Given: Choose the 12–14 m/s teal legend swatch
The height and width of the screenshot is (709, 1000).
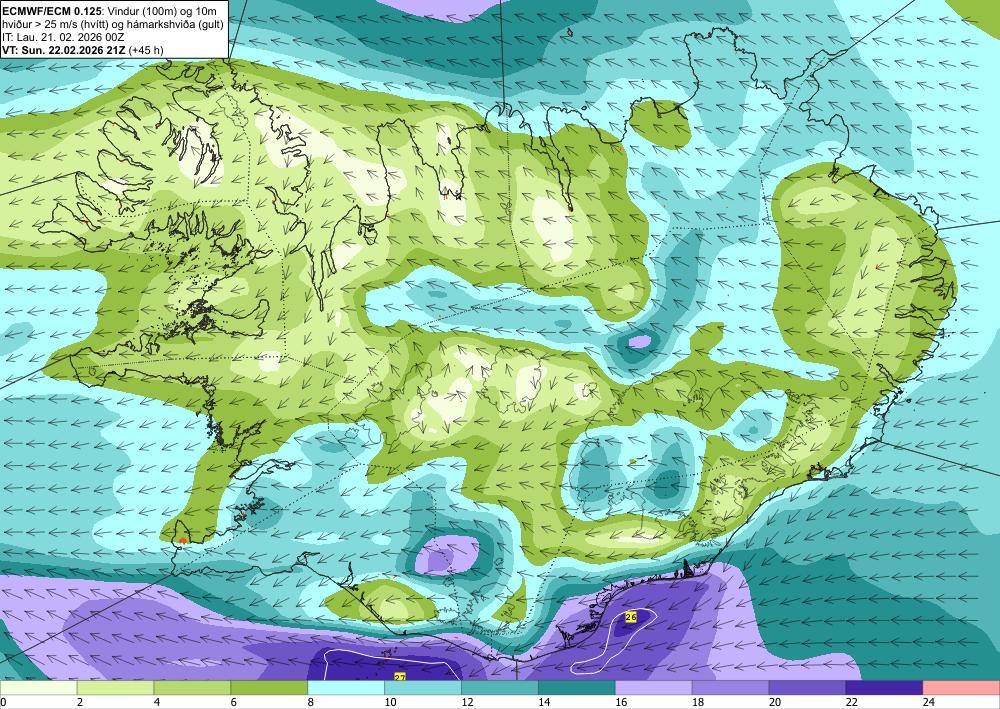Looking at the screenshot, I should tap(500, 688).
